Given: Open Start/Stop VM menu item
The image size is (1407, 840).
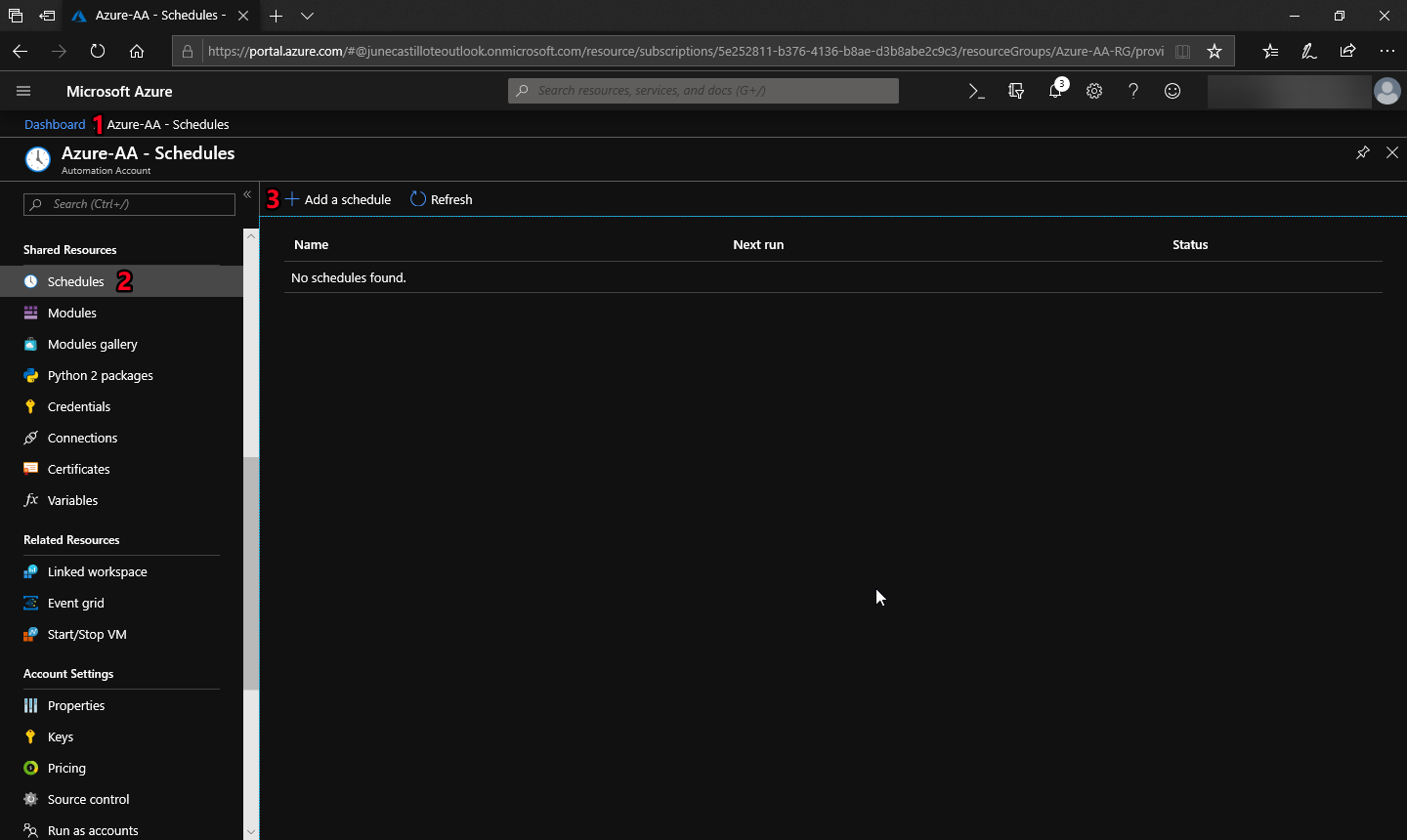Looking at the screenshot, I should point(87,634).
